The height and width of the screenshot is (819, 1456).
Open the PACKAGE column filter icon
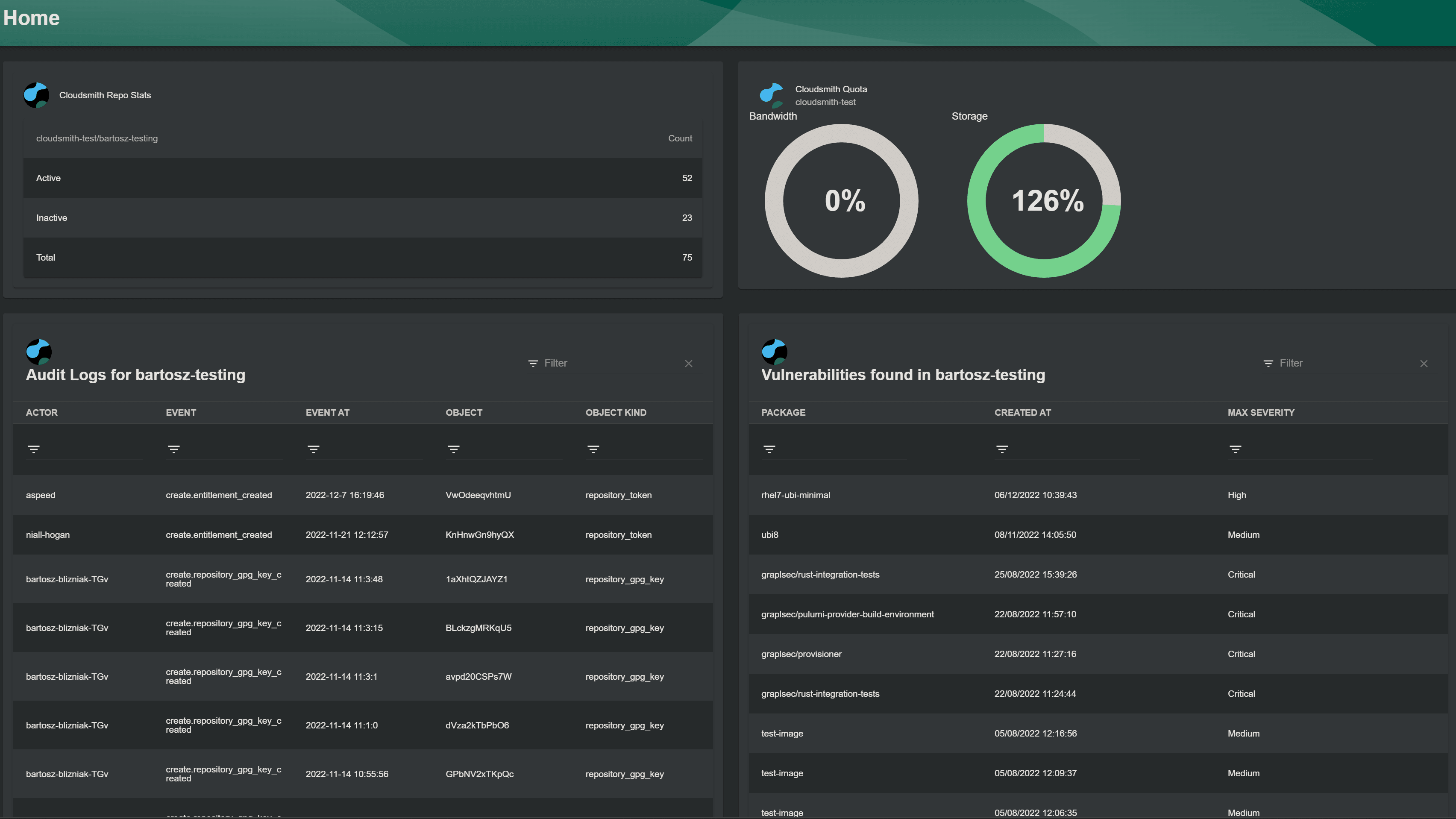[x=769, y=449]
